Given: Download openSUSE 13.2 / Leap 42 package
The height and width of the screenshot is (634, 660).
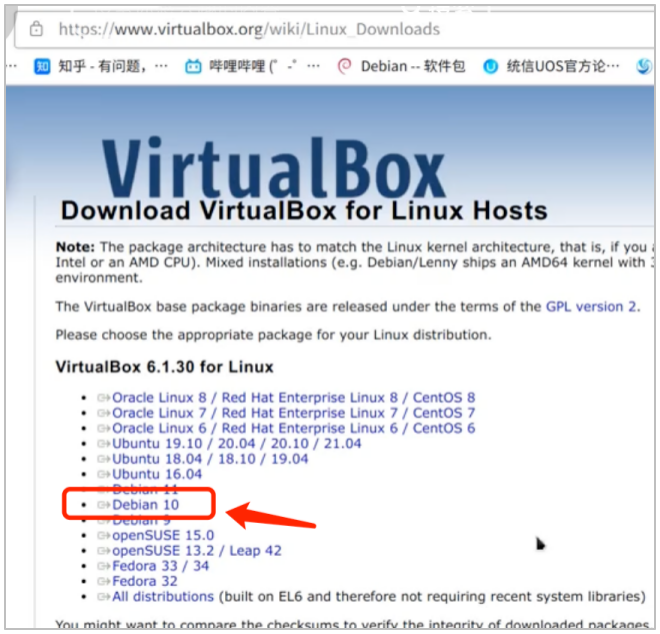Looking at the screenshot, I should 197,551.
